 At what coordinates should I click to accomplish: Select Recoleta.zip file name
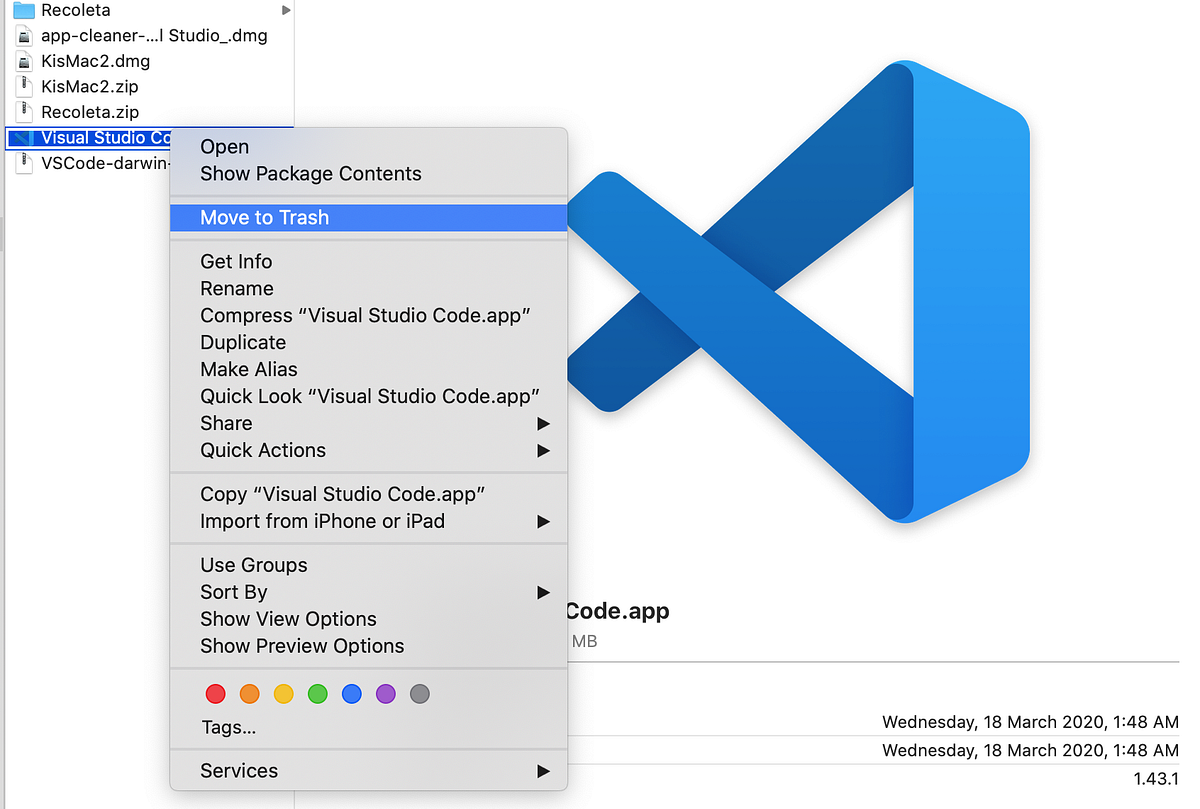(x=90, y=112)
